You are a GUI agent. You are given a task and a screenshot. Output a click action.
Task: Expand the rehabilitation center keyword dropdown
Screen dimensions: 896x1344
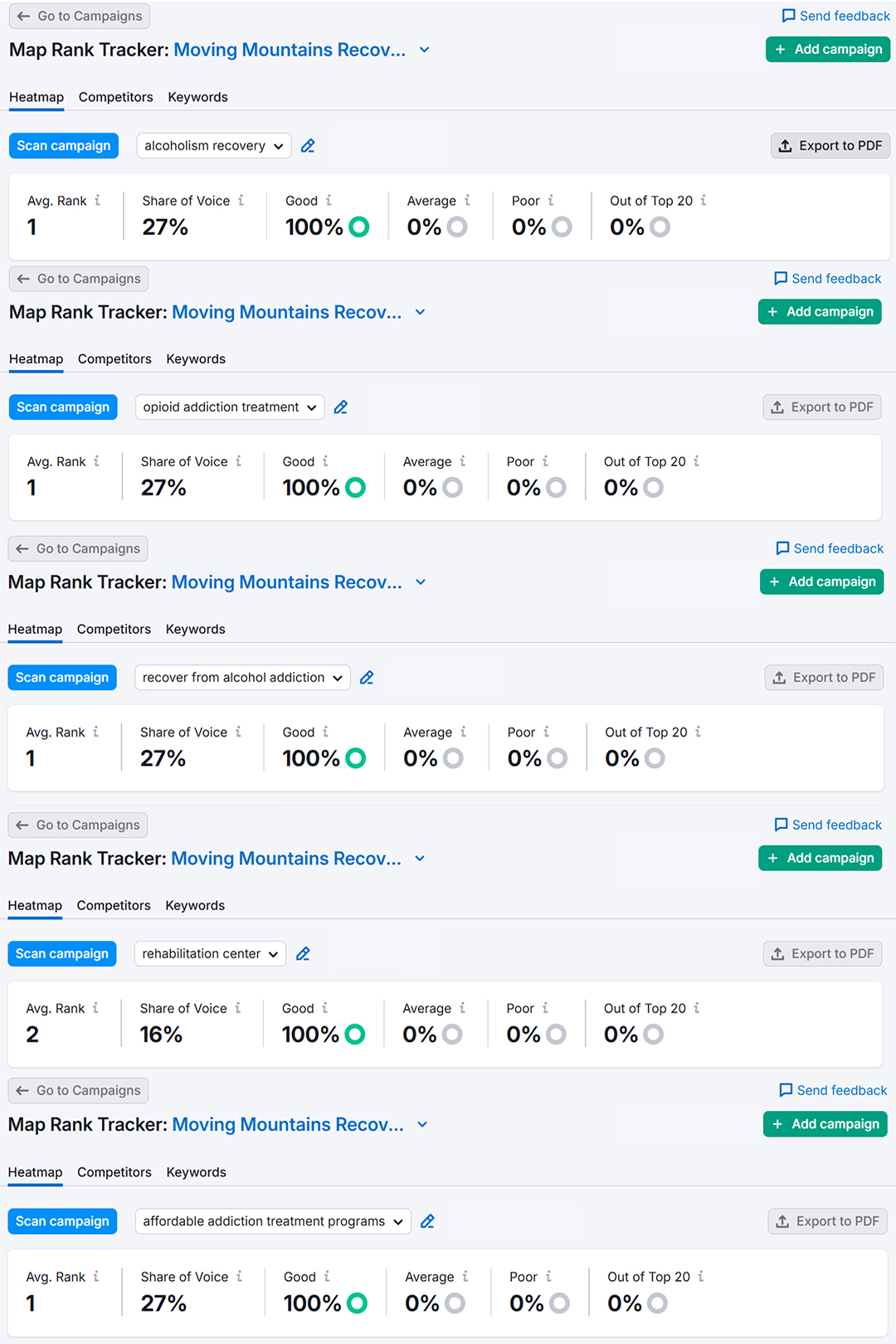point(210,954)
